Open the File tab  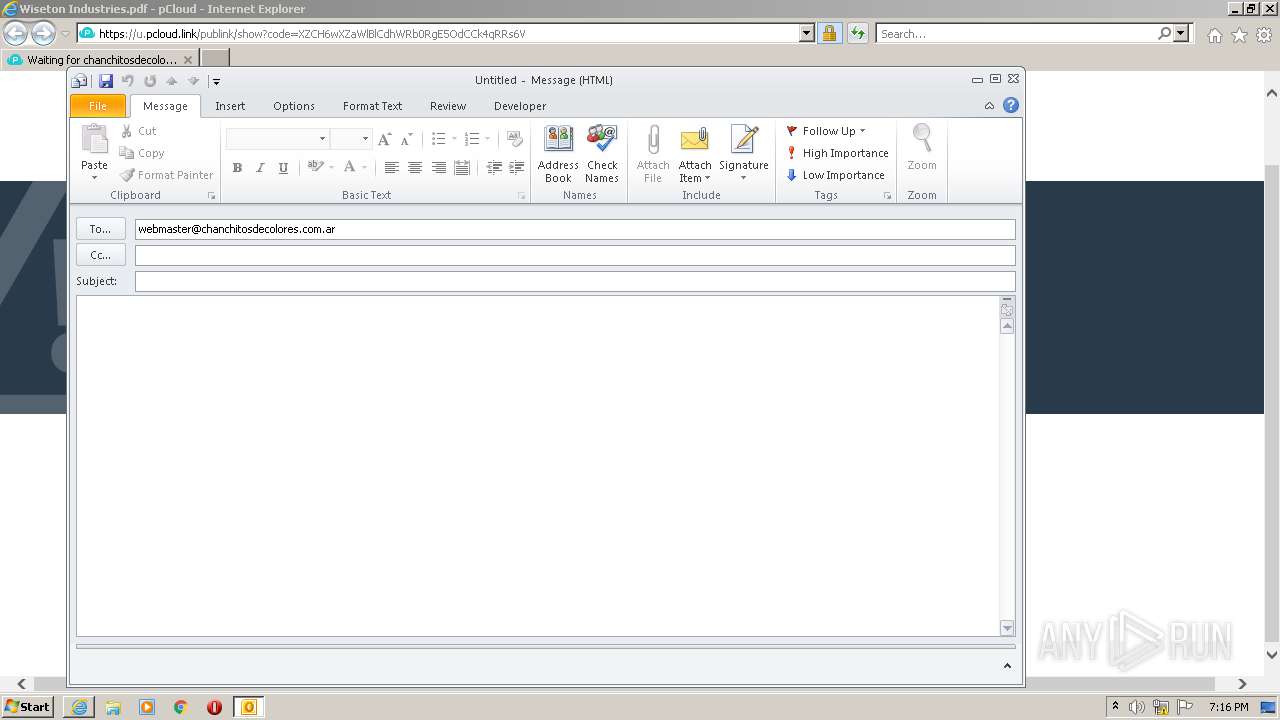98,106
